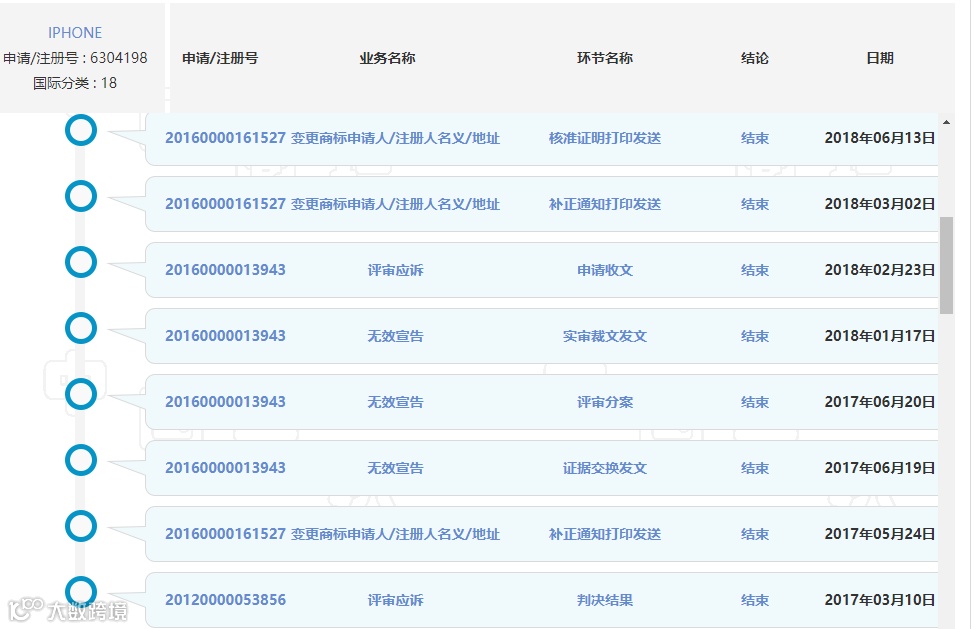Select the 日期 column header
The image size is (974, 629).
click(x=880, y=58)
